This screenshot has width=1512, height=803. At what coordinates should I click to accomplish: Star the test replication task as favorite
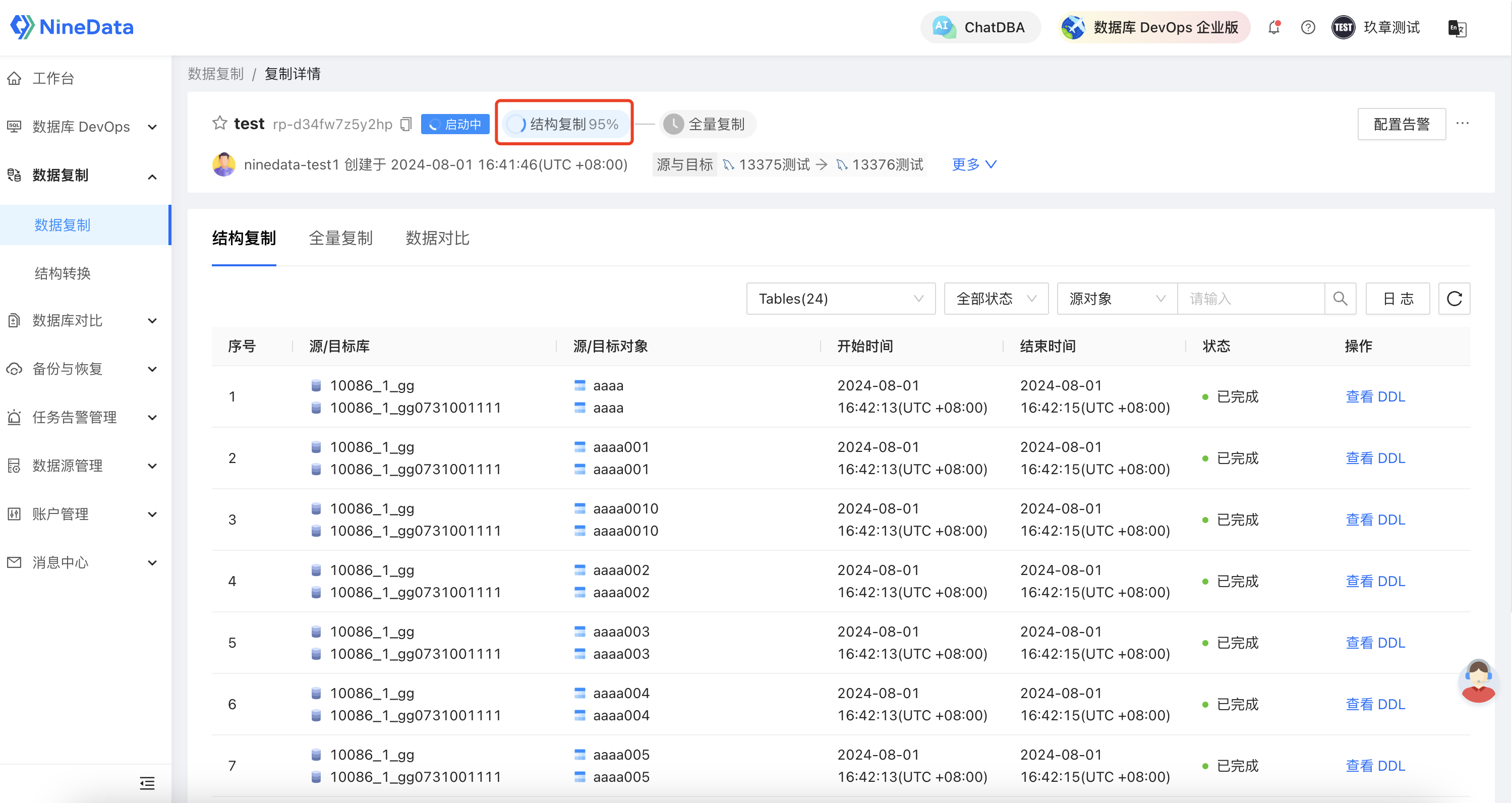click(219, 123)
